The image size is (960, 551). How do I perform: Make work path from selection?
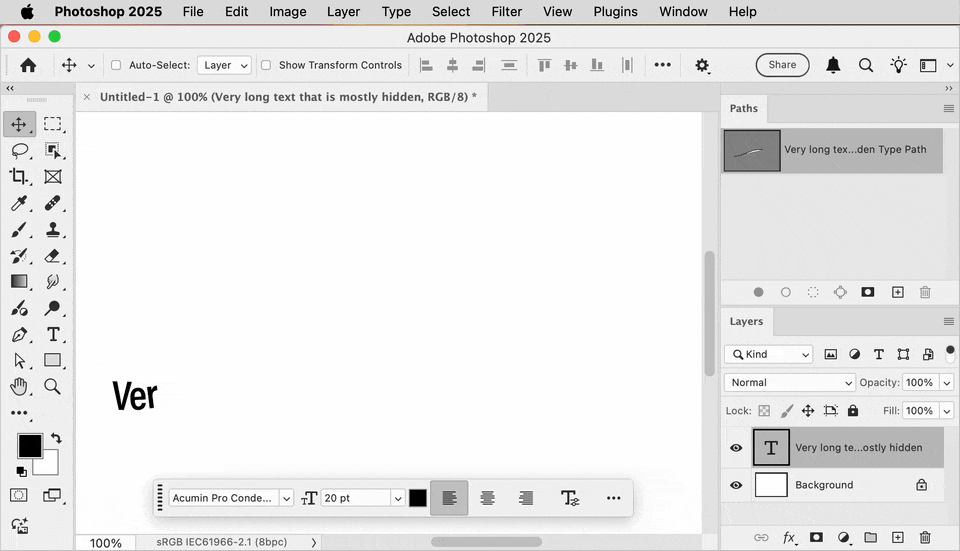841,293
